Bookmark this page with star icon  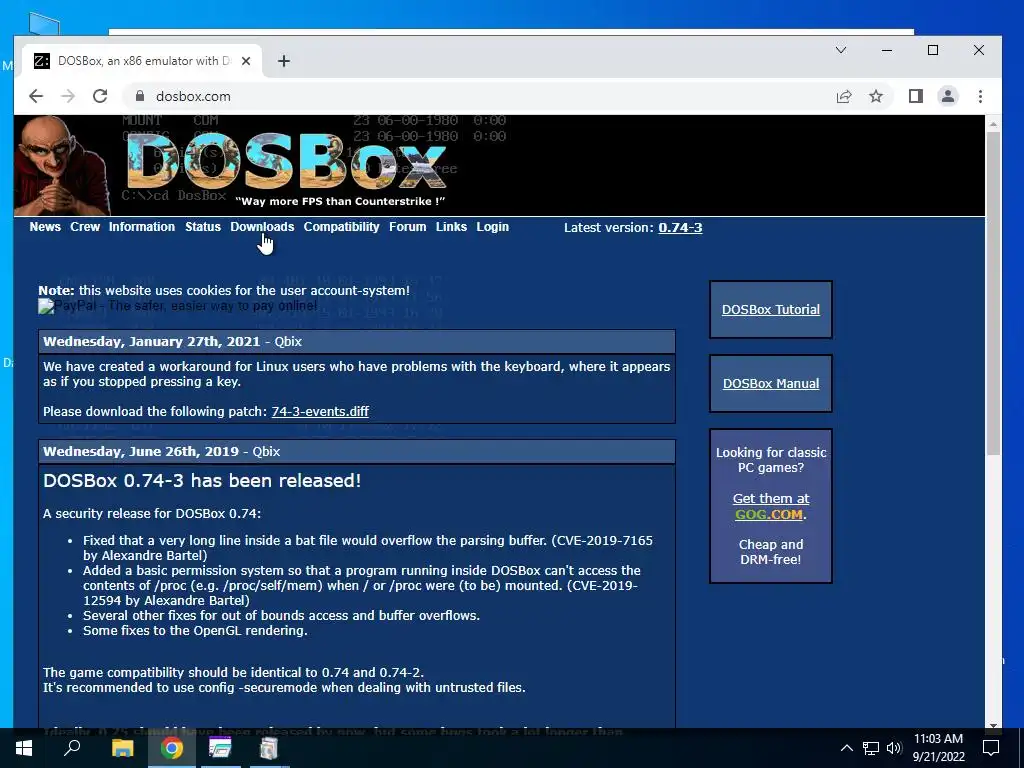click(876, 97)
